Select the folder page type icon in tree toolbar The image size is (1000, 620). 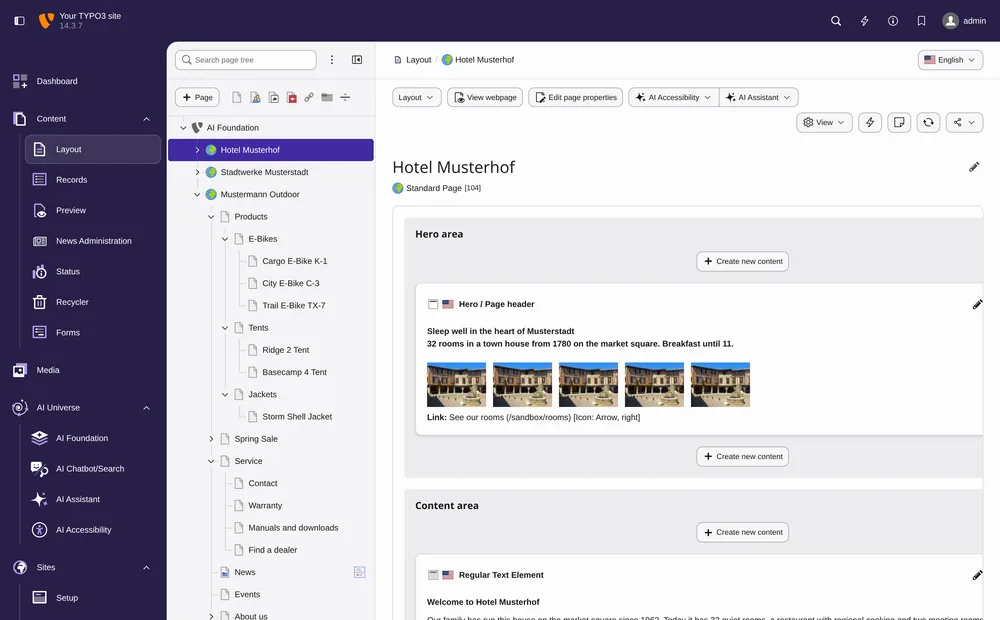point(327,98)
